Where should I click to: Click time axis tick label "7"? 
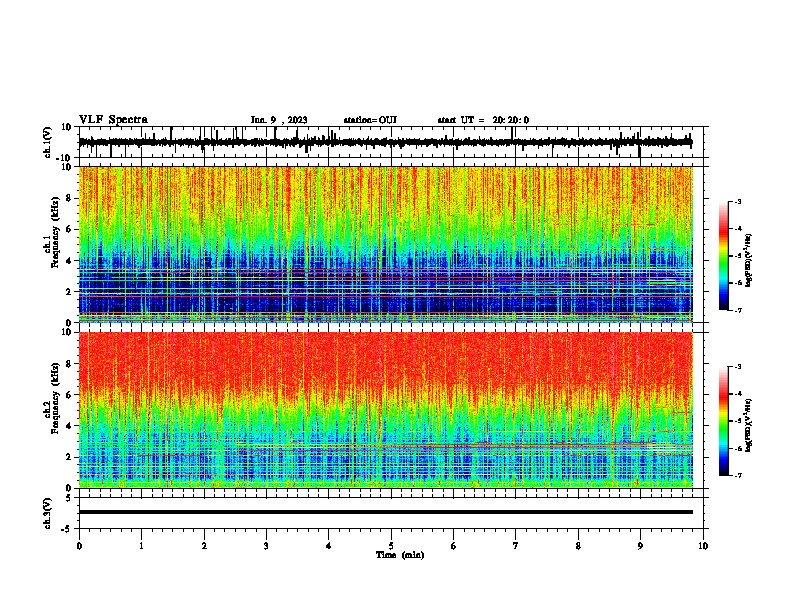pos(516,546)
